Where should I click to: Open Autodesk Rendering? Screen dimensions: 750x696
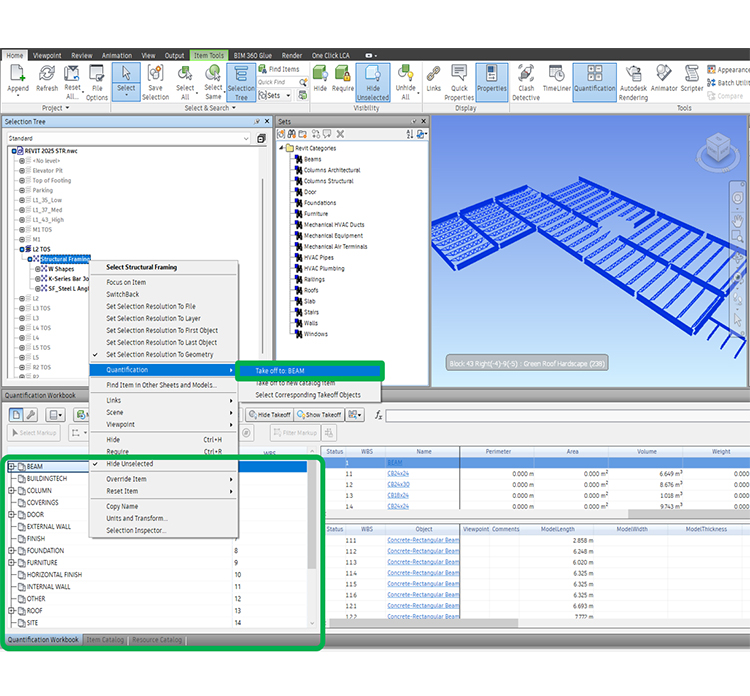[633, 82]
